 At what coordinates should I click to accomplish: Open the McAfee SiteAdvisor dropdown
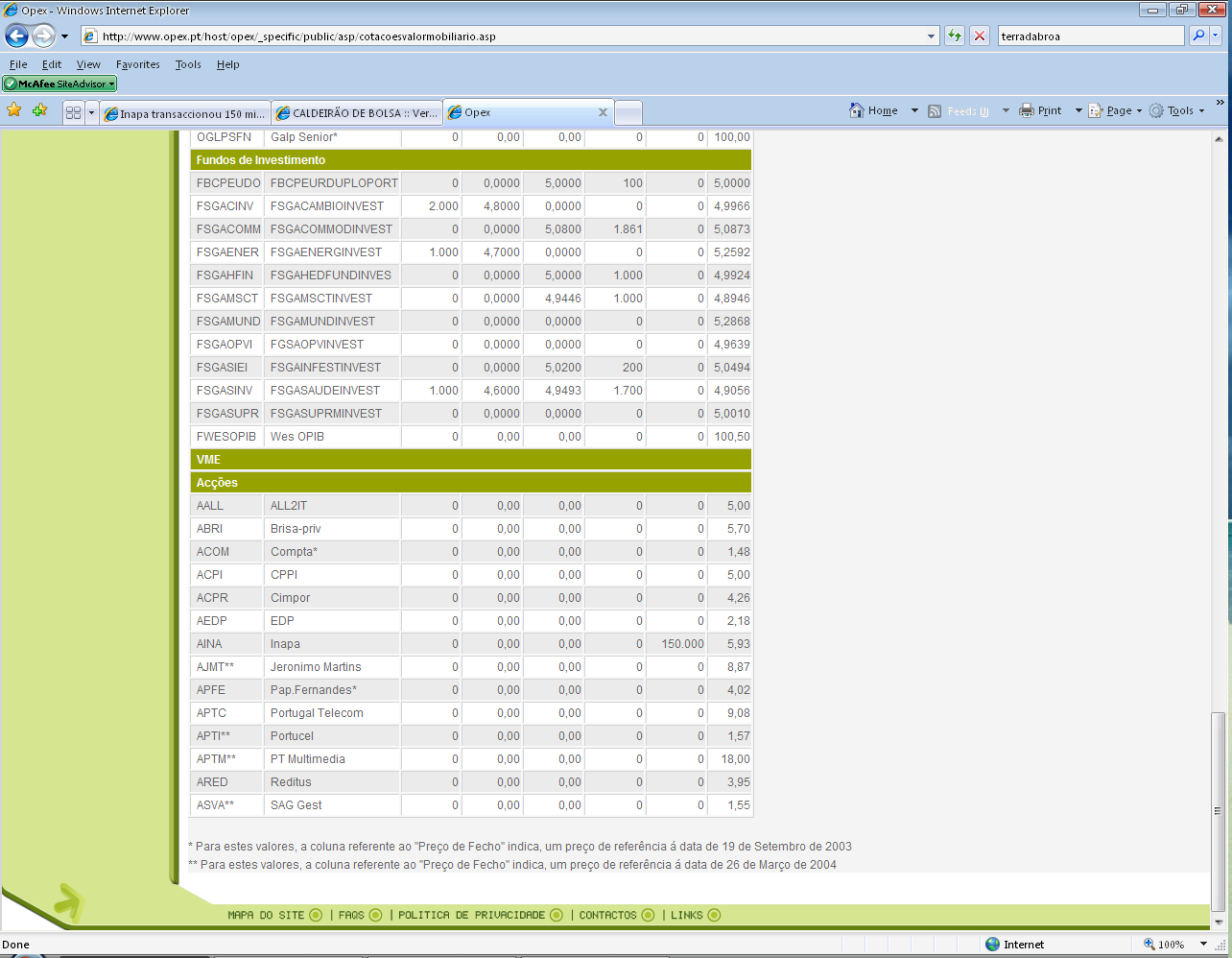pyautogui.click(x=59, y=84)
